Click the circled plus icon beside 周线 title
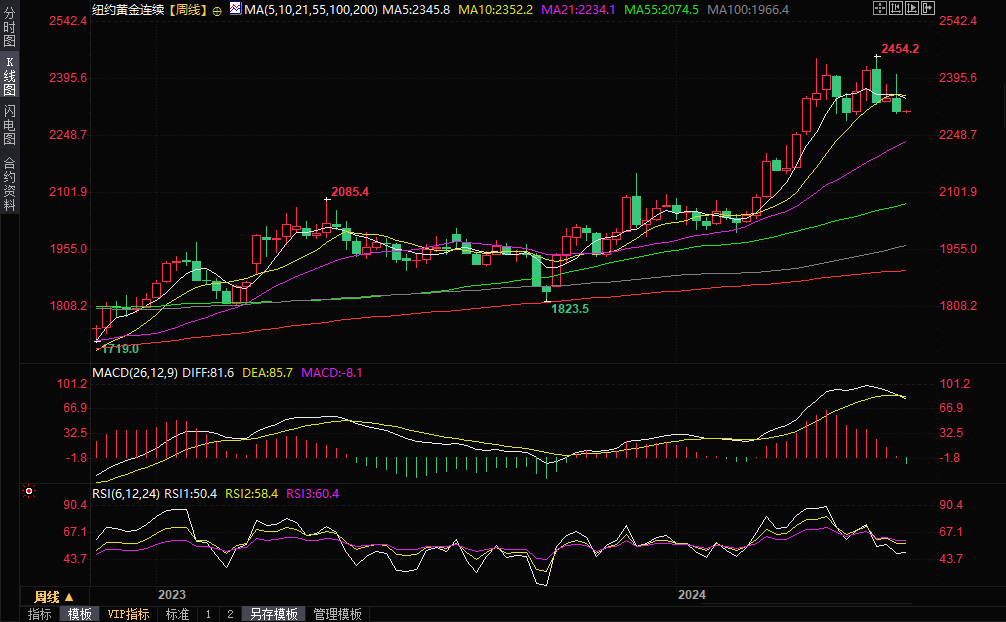Viewport: 1006px width, 622px height. [x=217, y=10]
